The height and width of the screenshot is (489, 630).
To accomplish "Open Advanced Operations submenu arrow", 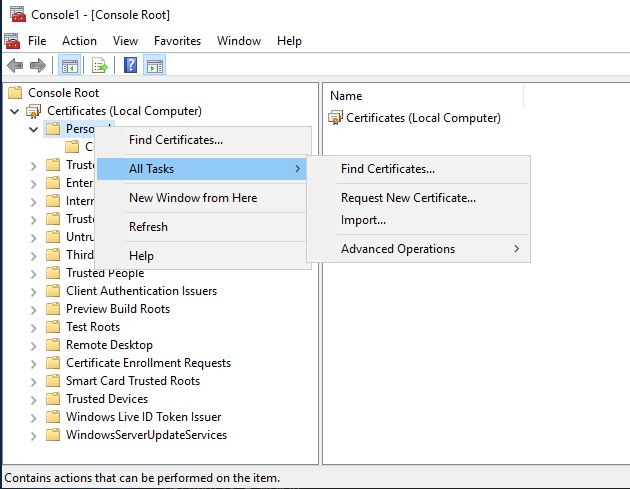I will [x=516, y=249].
